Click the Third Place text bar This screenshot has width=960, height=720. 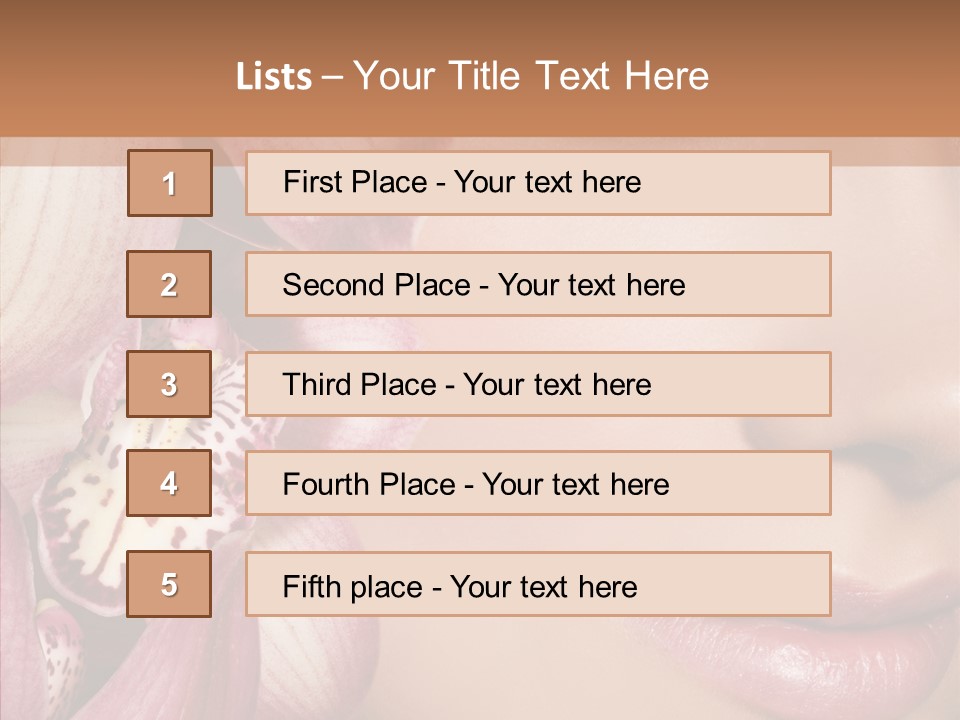538,384
